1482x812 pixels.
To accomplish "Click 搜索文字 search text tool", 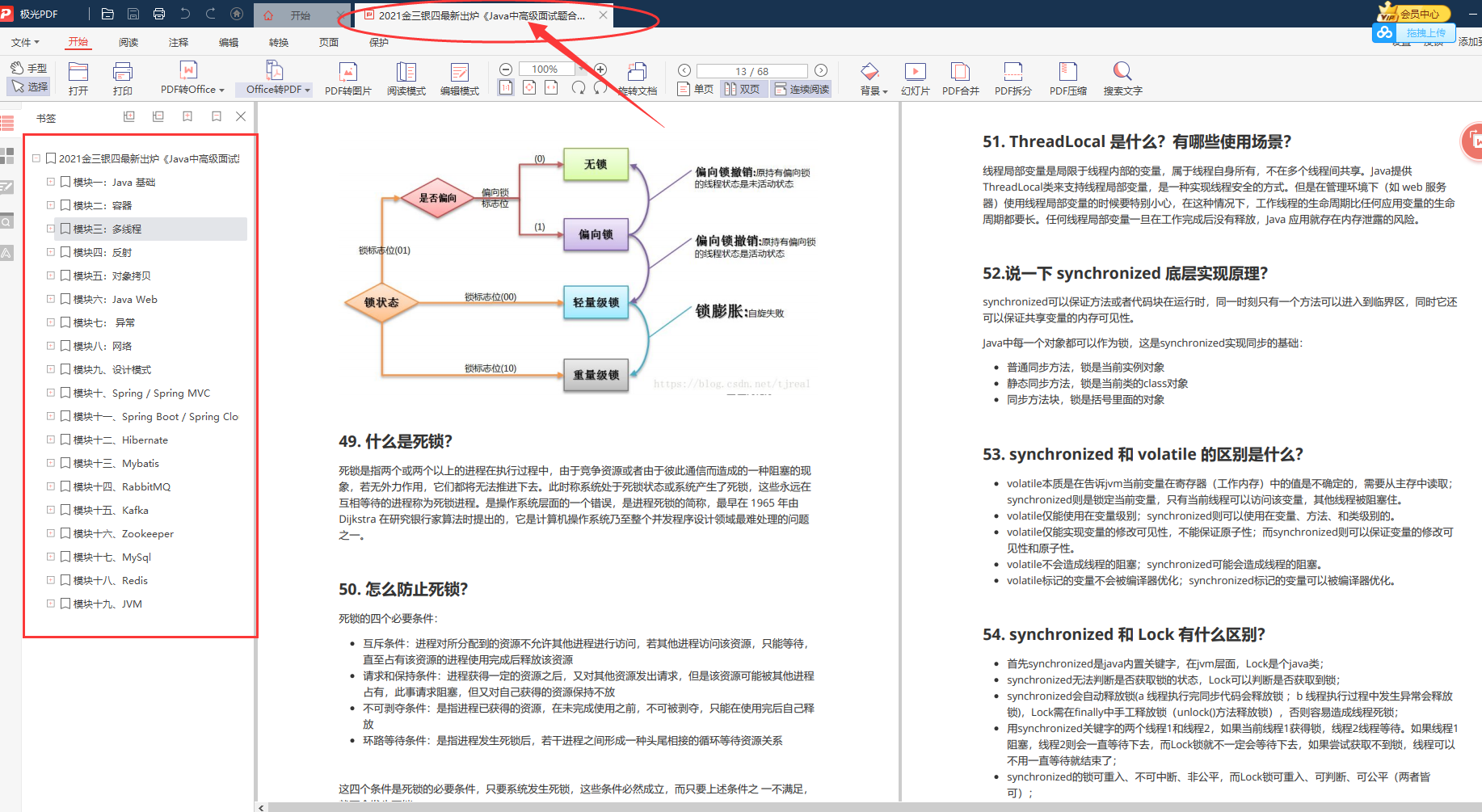I will 1123,79.
